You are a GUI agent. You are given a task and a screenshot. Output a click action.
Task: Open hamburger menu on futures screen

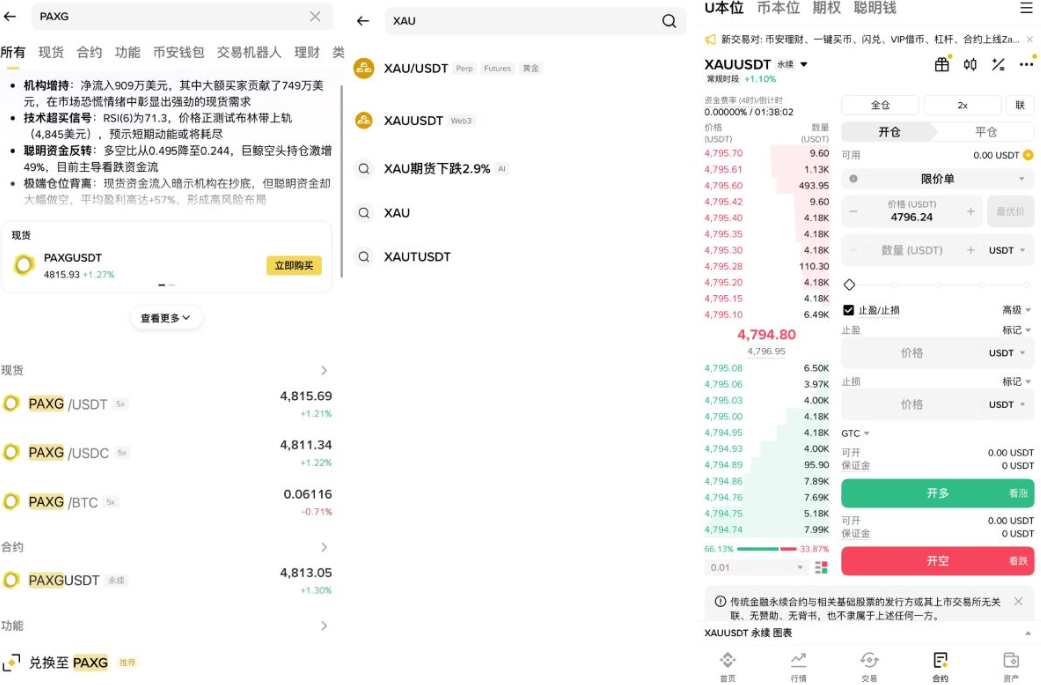tap(1026, 8)
